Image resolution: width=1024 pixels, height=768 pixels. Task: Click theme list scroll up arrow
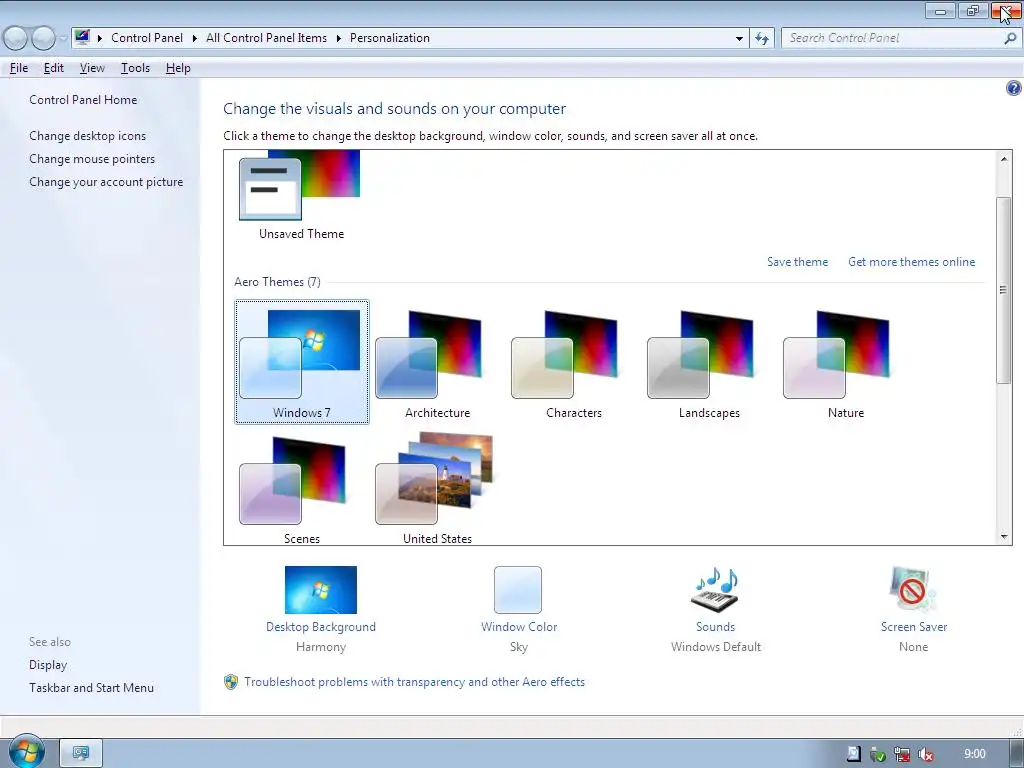[x=1004, y=159]
